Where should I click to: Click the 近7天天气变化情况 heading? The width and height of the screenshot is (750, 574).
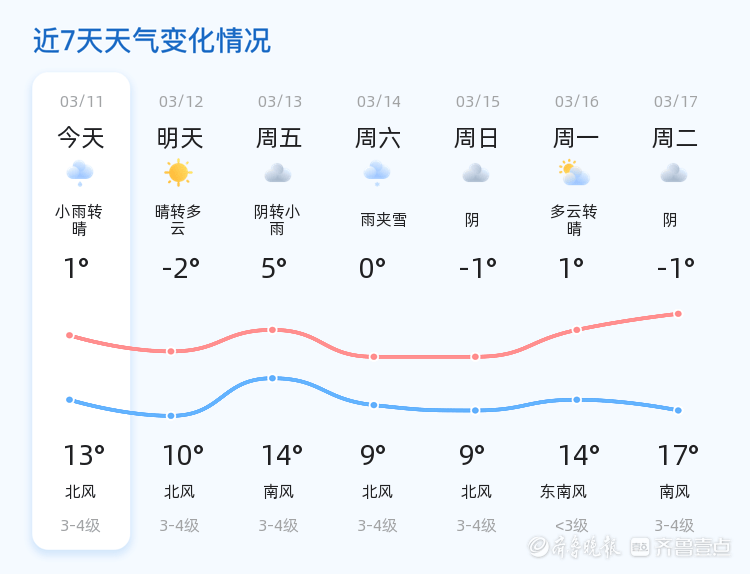pos(152,41)
